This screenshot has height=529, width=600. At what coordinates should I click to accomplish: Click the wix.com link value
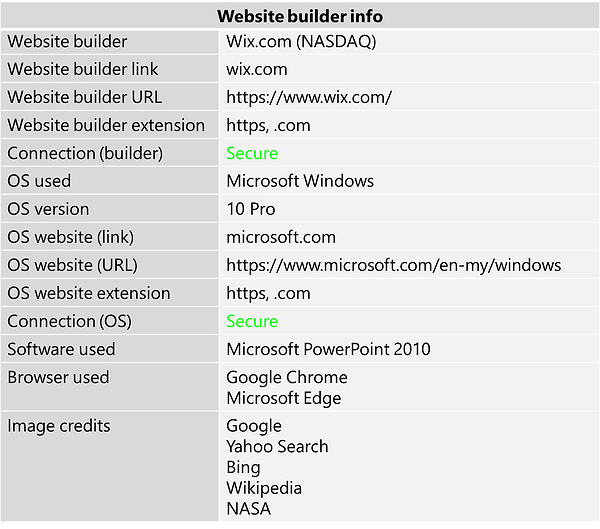(x=257, y=70)
